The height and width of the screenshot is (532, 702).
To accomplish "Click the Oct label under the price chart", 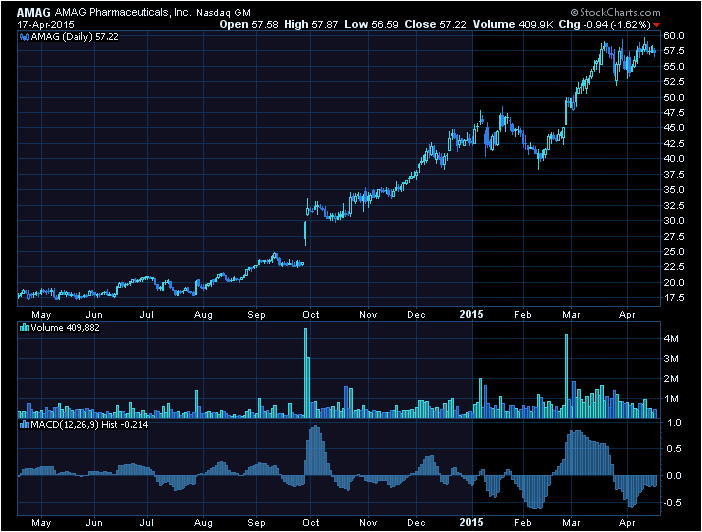I will click(x=311, y=315).
